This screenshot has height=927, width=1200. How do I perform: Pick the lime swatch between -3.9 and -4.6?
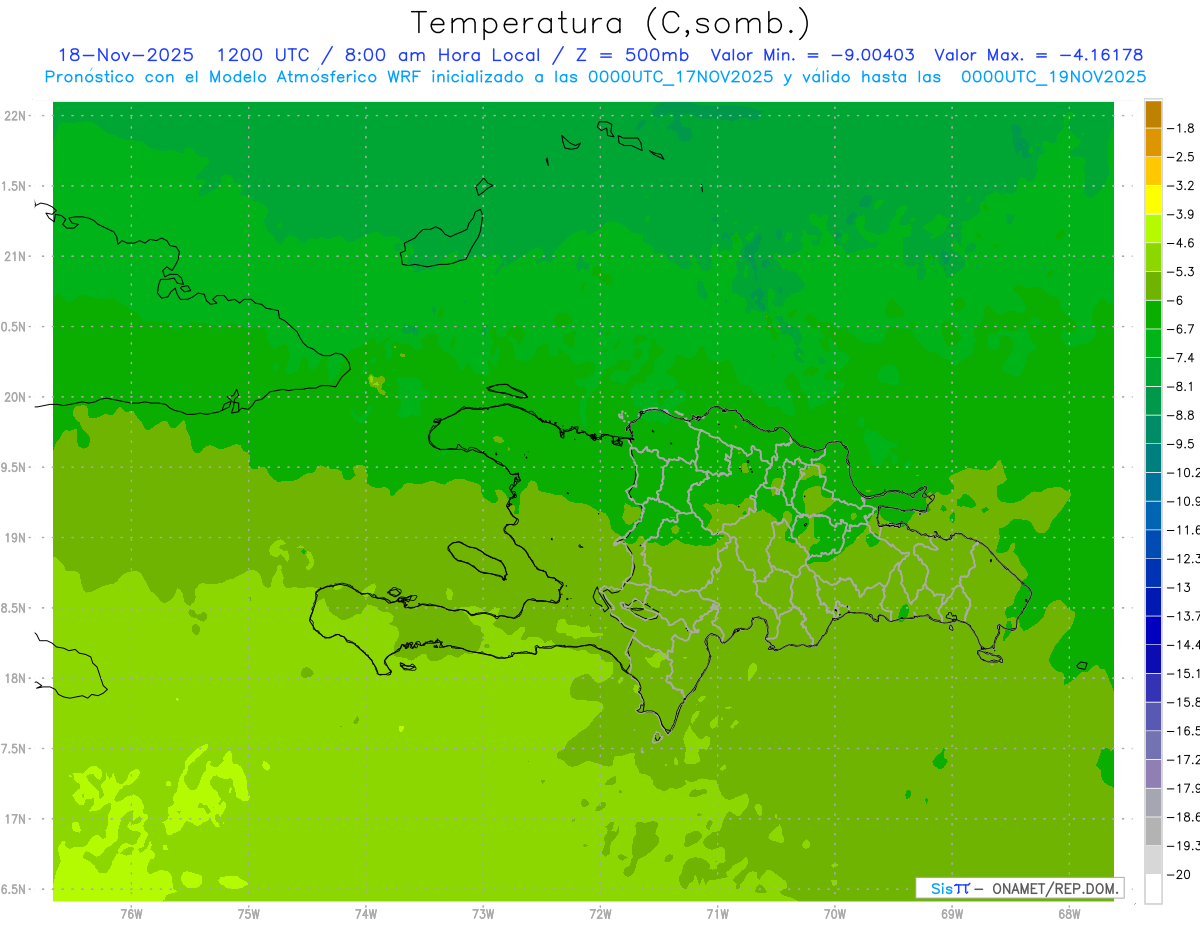[1153, 229]
